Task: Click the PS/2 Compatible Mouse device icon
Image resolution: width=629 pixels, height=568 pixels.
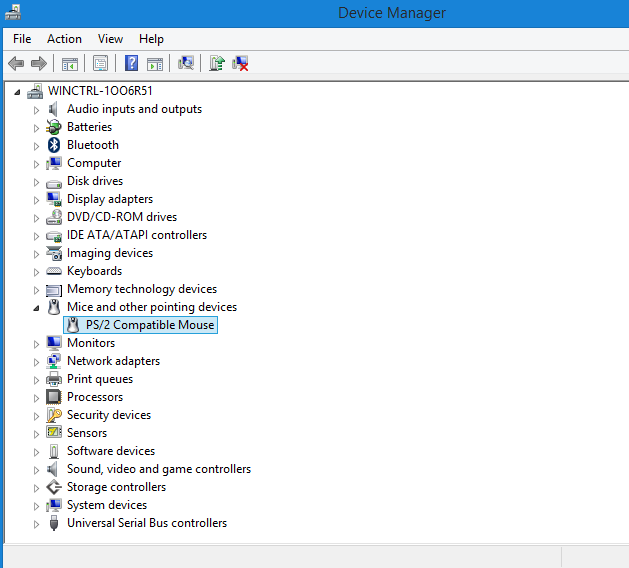Action: [73, 325]
